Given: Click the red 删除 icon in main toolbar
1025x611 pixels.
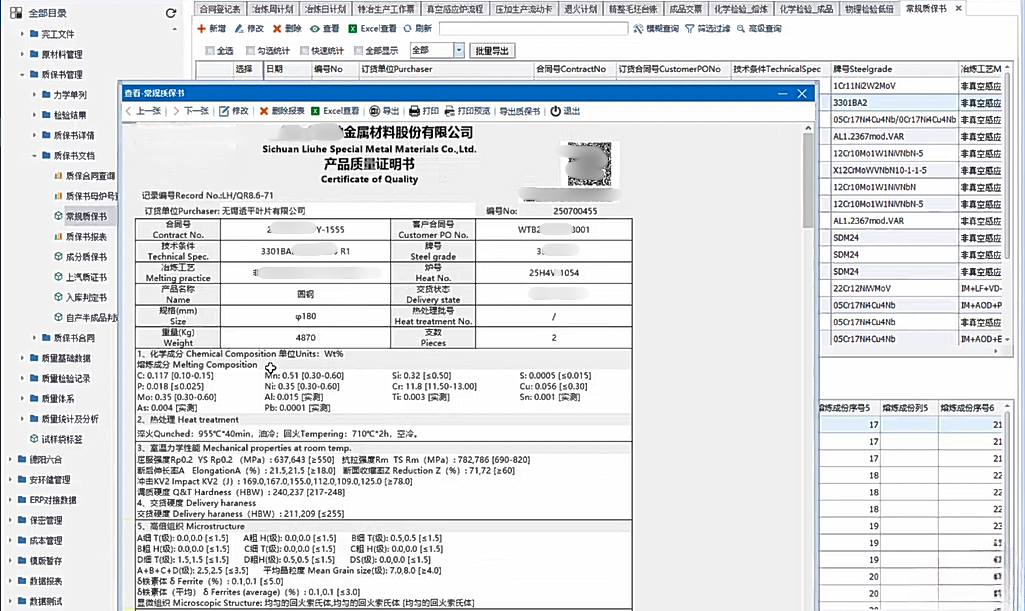Looking at the screenshot, I should click(x=277, y=29).
